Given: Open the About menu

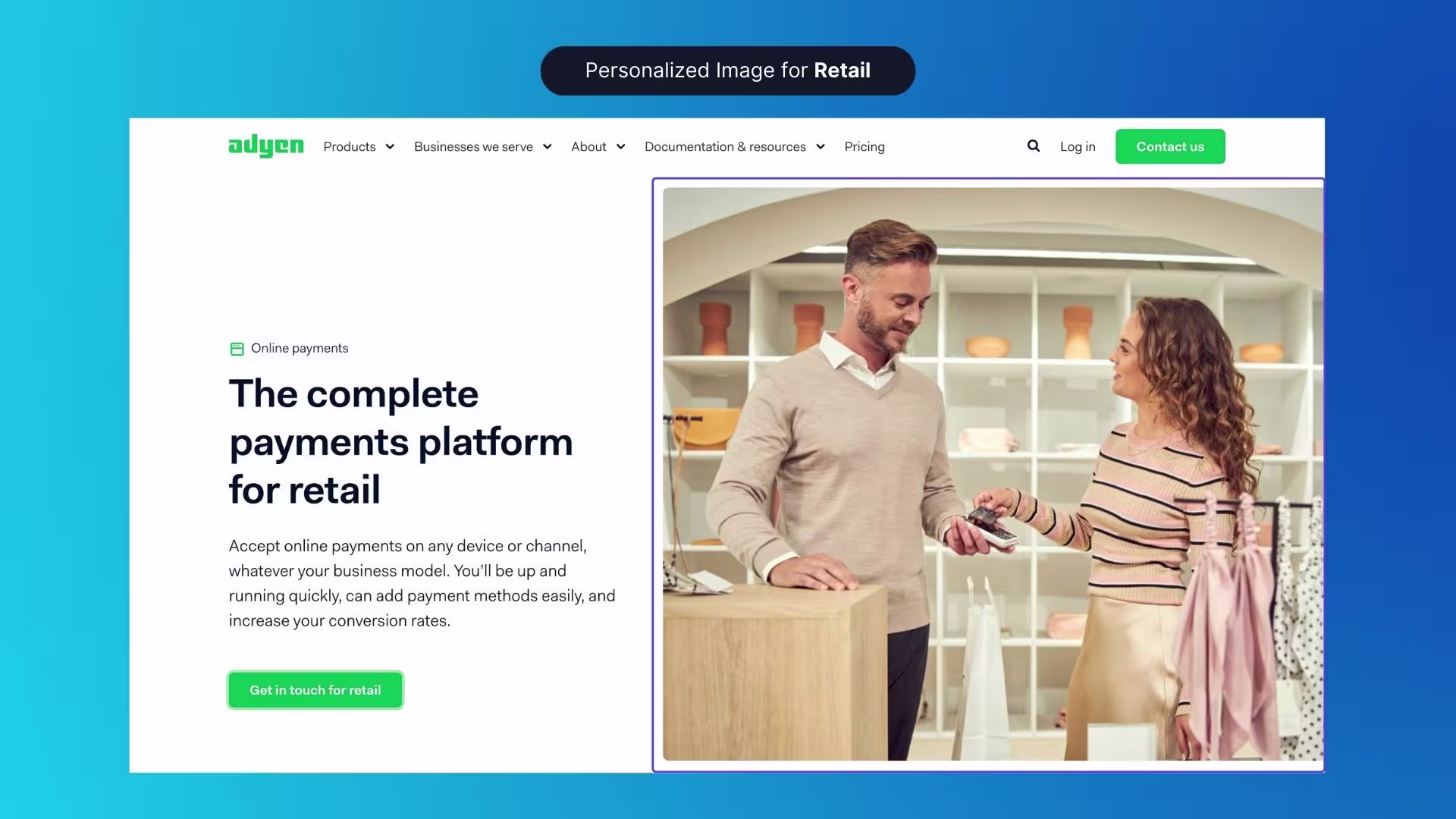Looking at the screenshot, I should tap(588, 146).
